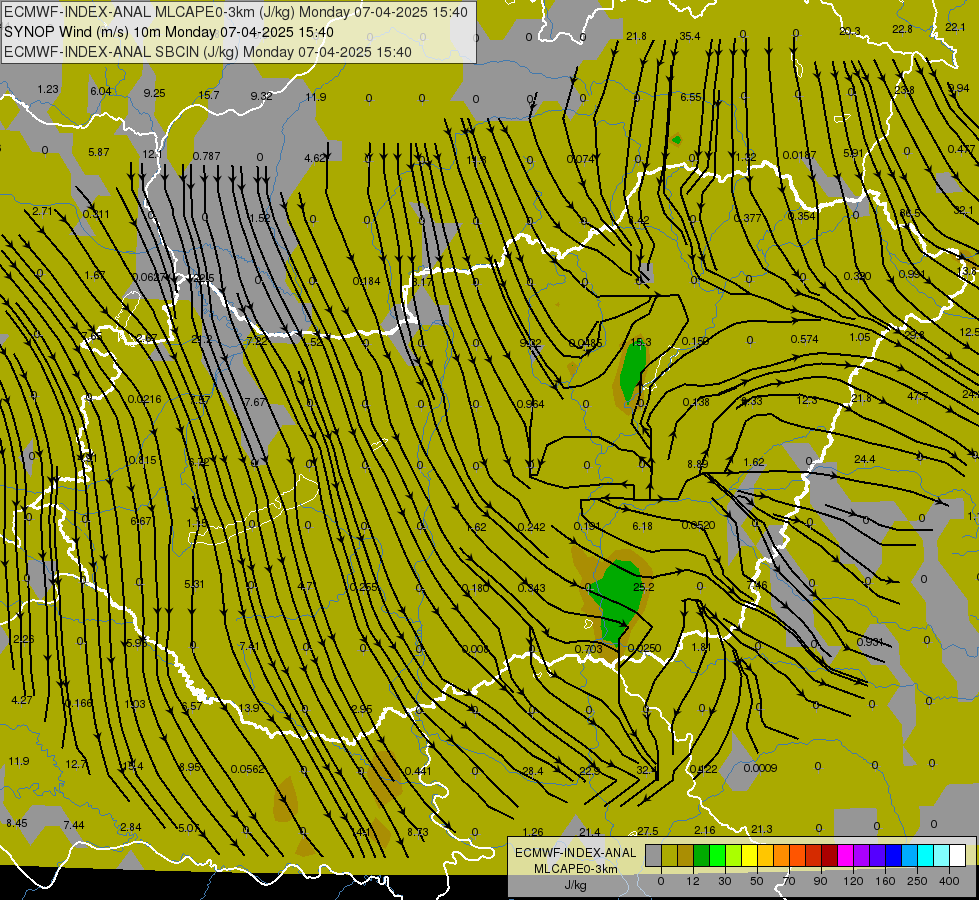Click the '15.3' value beside the green patch
Screen dimensions: 979x900
click(641, 342)
